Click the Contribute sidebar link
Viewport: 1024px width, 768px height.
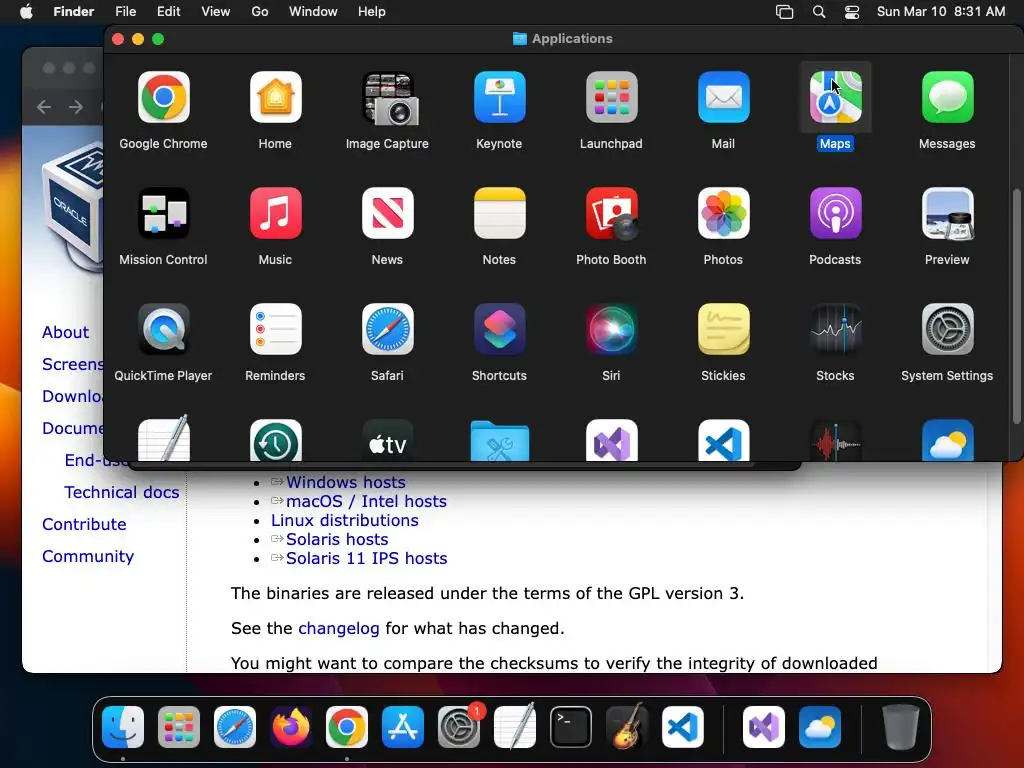coord(84,524)
